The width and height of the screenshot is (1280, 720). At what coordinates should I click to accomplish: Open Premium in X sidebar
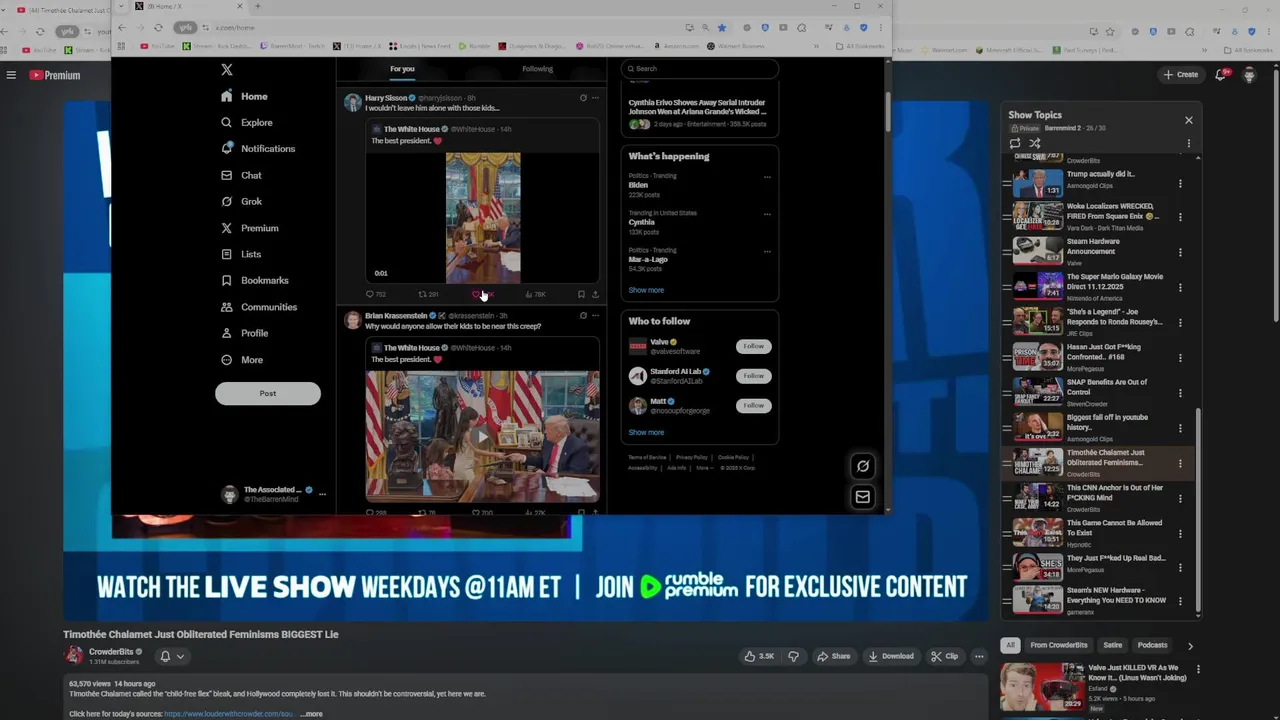click(250, 228)
